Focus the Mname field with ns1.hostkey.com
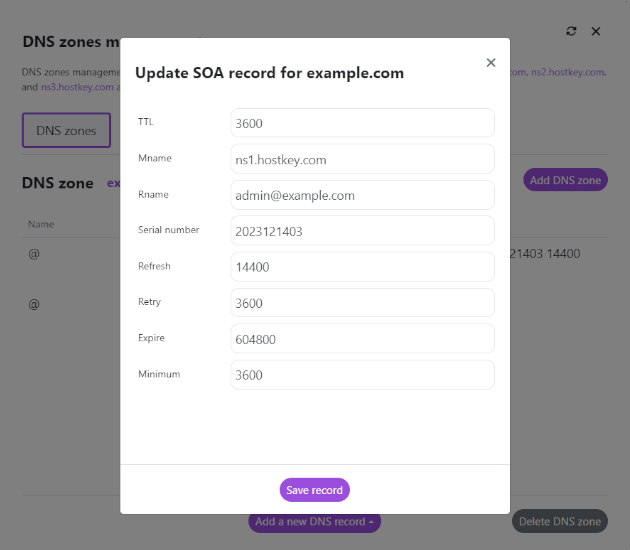Viewport: 630px width, 550px height. tap(362, 159)
